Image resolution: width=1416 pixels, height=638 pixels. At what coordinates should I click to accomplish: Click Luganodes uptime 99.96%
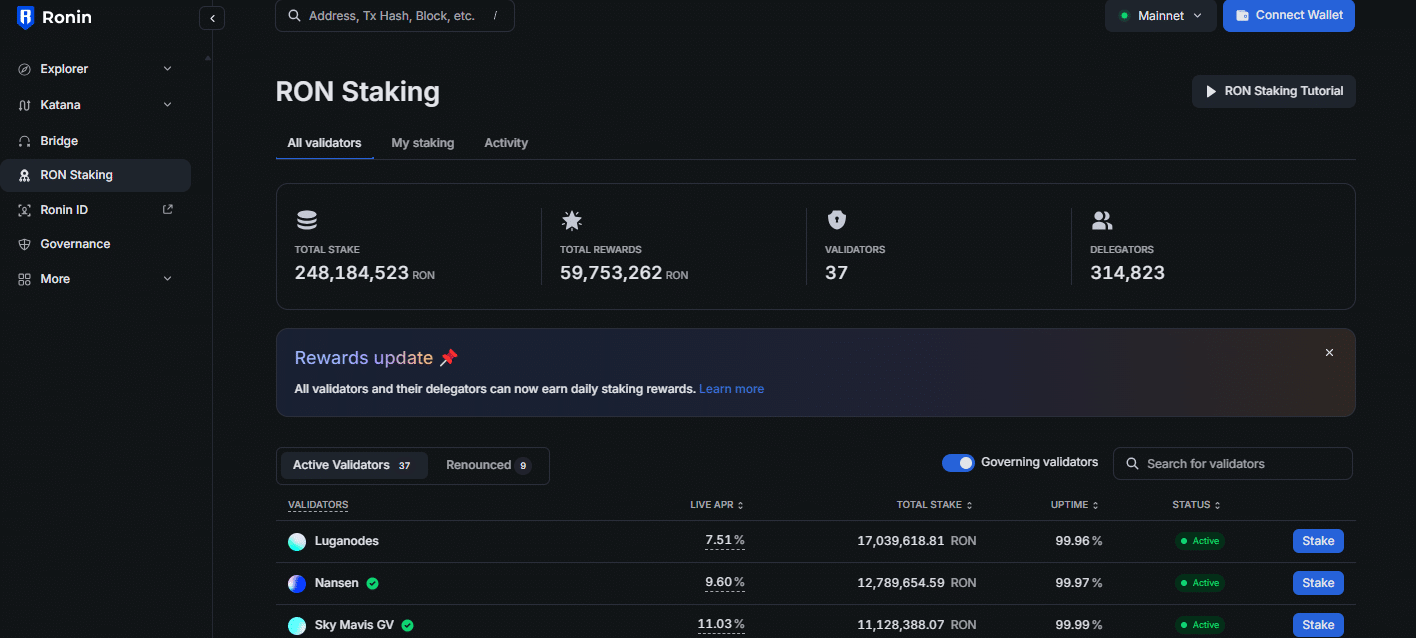1079,541
